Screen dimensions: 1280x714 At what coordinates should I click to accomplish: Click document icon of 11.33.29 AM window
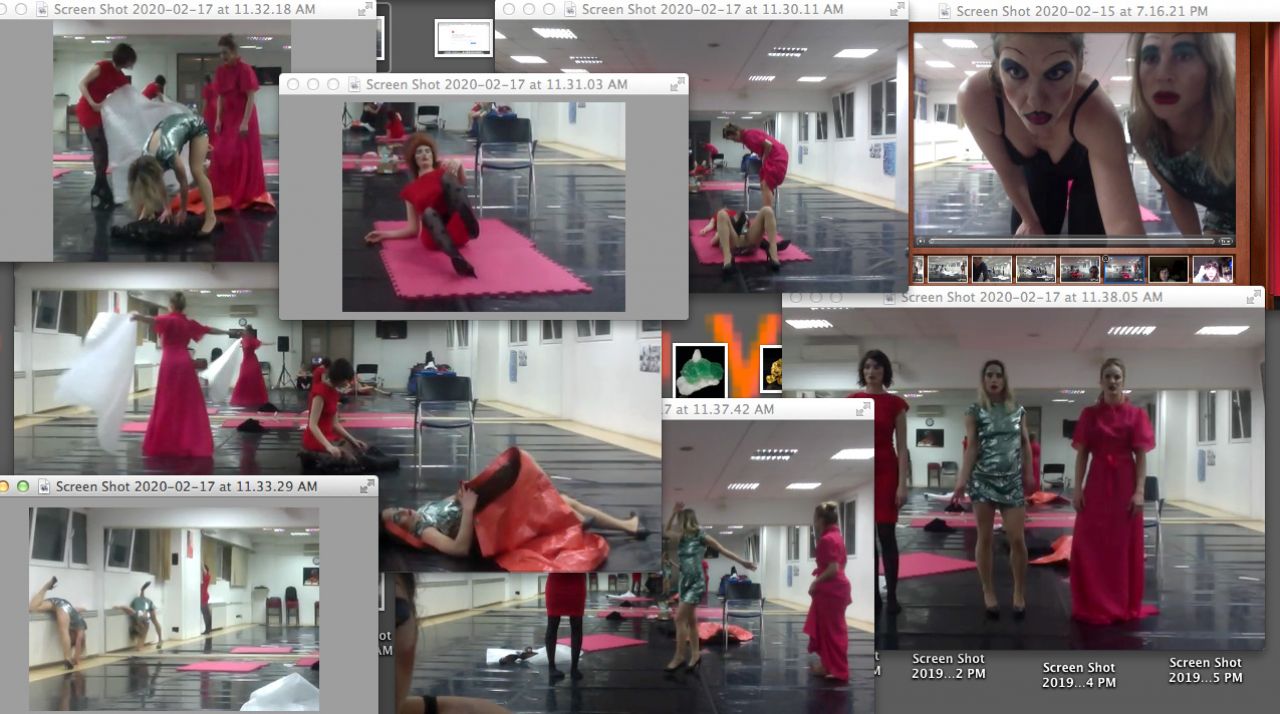[44, 487]
